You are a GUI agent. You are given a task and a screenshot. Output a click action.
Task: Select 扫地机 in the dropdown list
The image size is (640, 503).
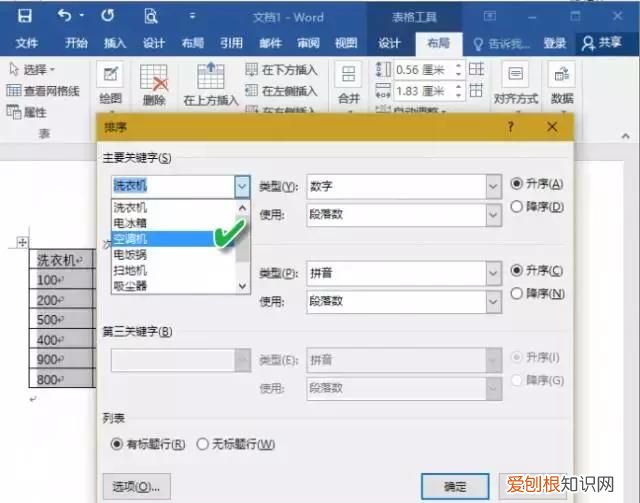click(174, 270)
